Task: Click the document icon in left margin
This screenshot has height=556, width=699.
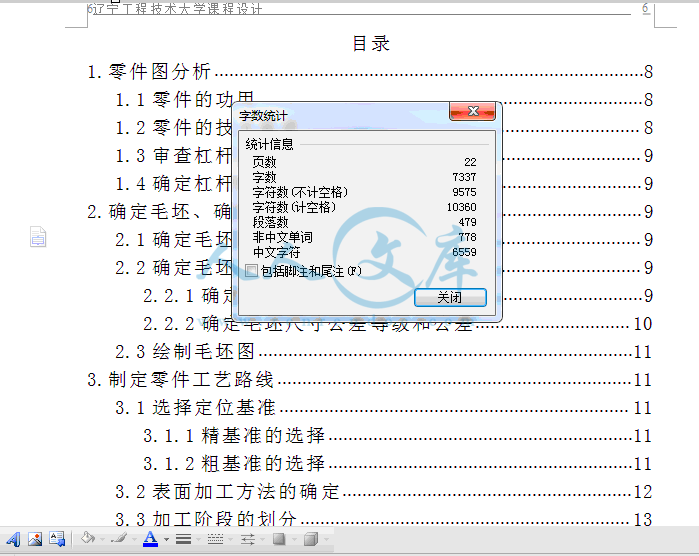Action: [38, 236]
